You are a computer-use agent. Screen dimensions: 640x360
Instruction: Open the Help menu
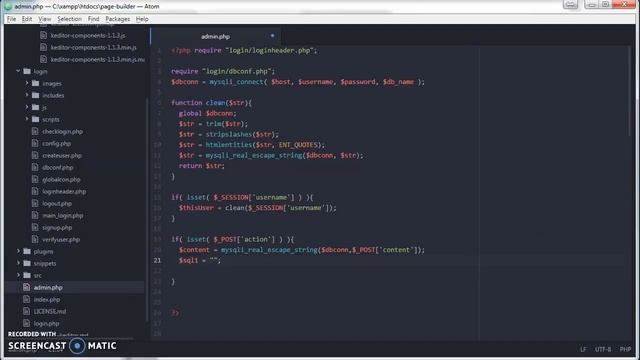coord(142,19)
